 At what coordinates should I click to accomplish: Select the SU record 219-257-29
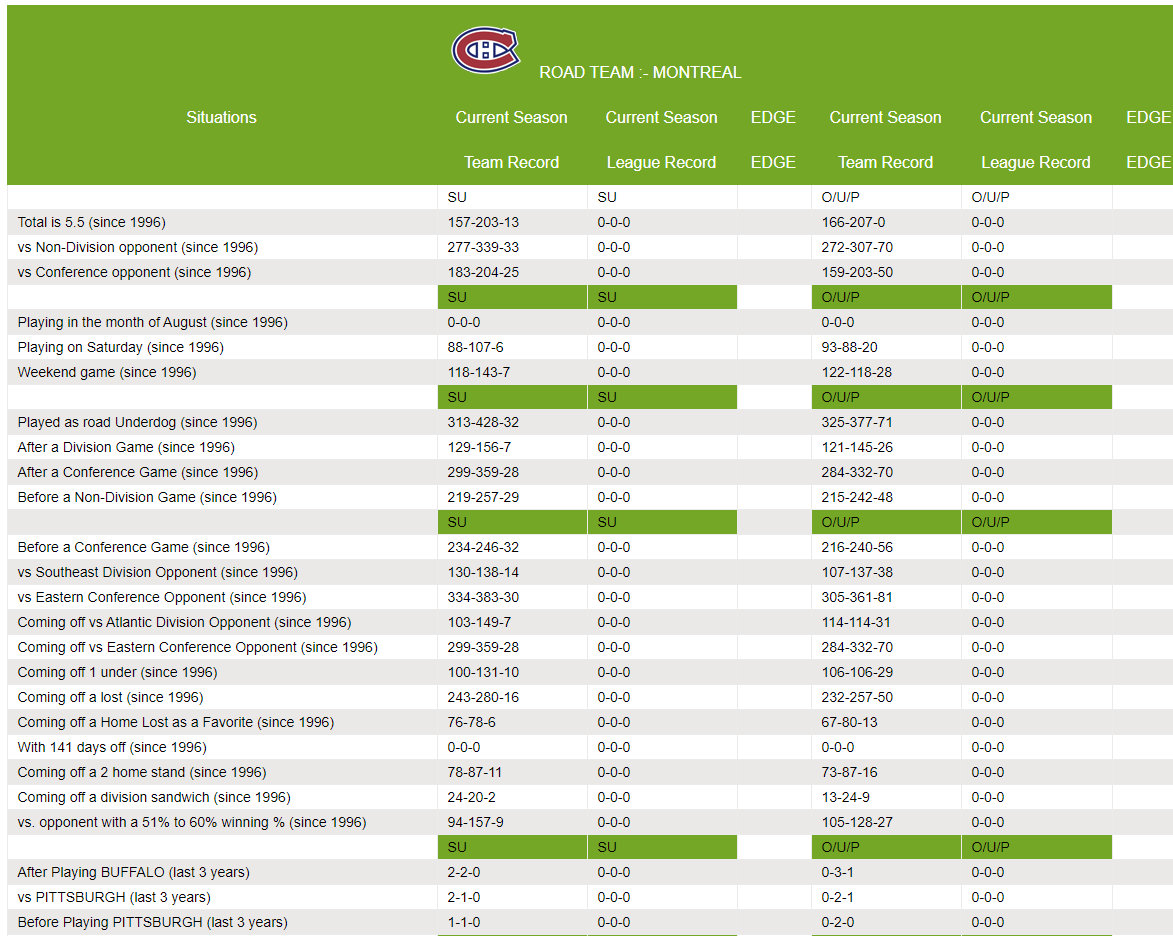click(x=483, y=497)
